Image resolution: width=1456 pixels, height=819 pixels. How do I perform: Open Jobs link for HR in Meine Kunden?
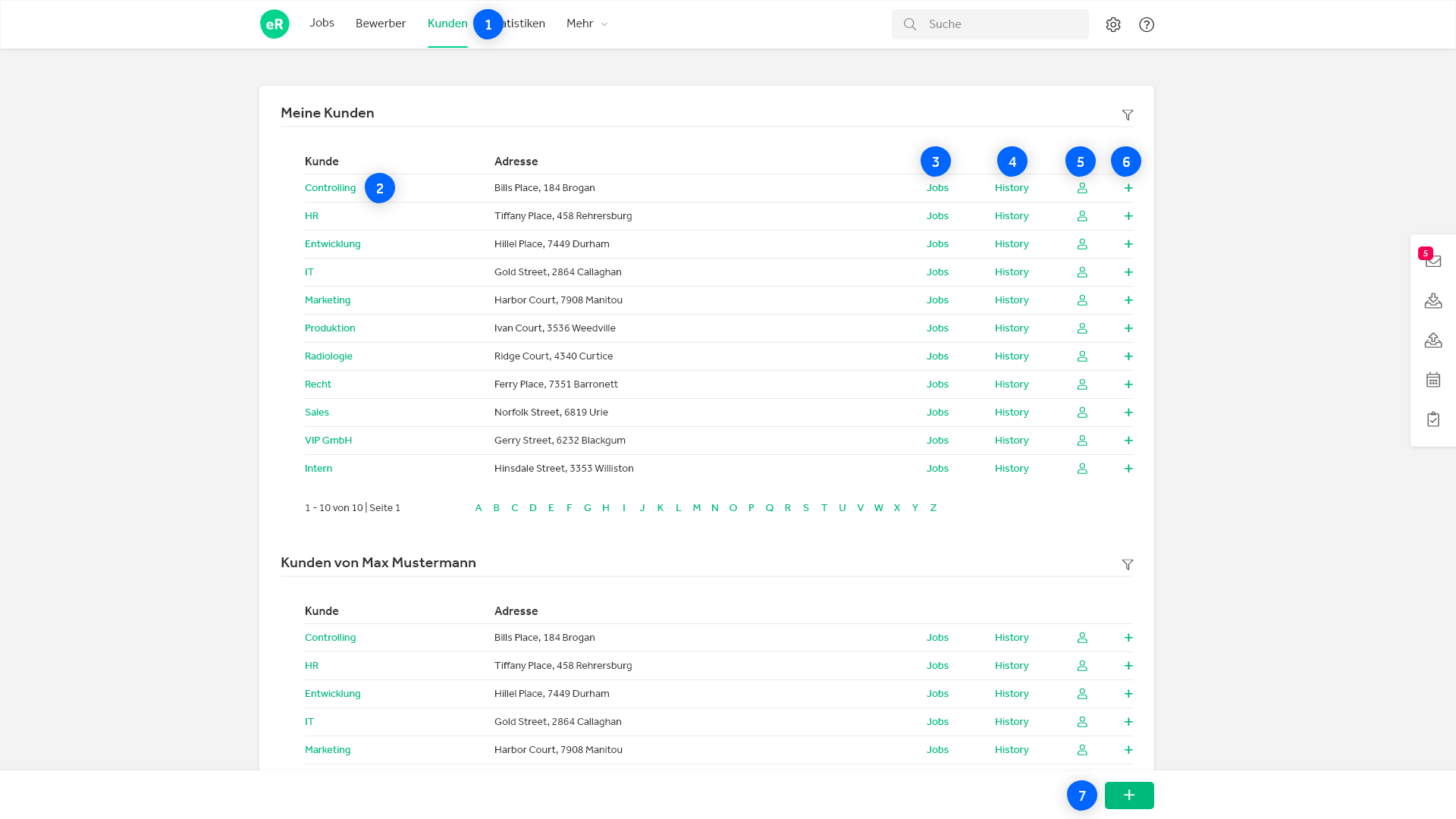[x=937, y=216]
